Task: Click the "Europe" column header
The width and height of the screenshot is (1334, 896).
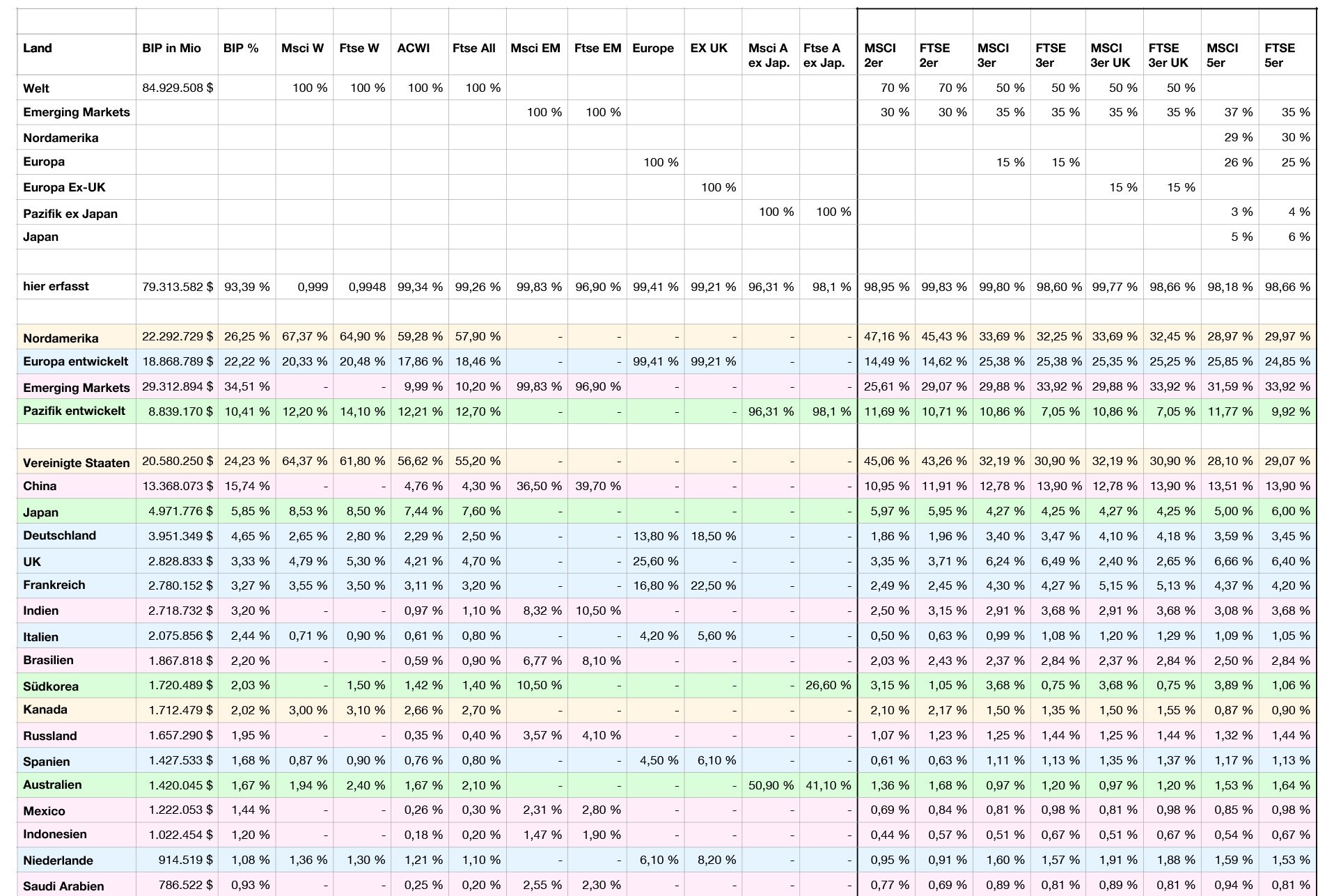Action: click(x=655, y=54)
